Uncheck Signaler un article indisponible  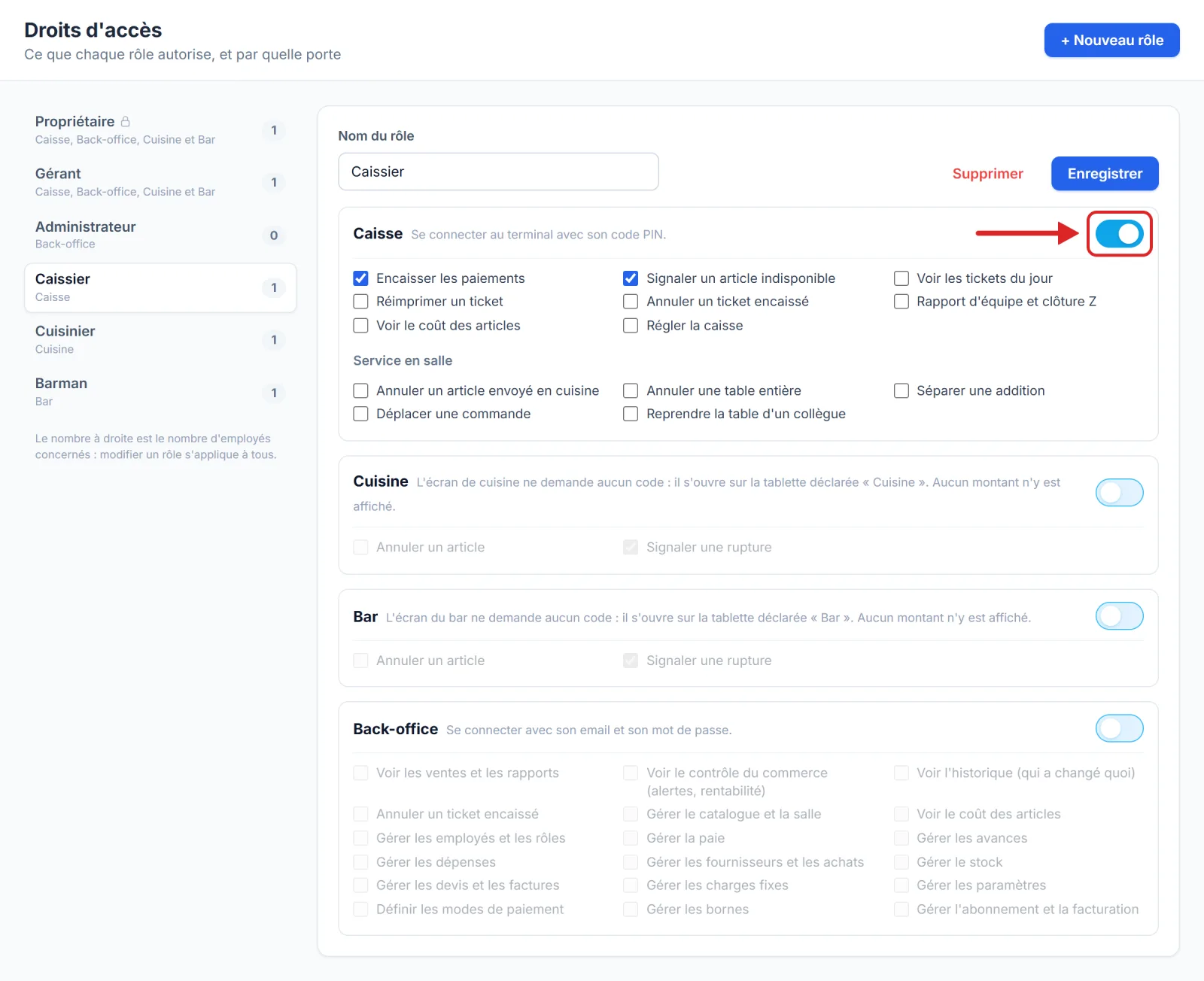[631, 278]
